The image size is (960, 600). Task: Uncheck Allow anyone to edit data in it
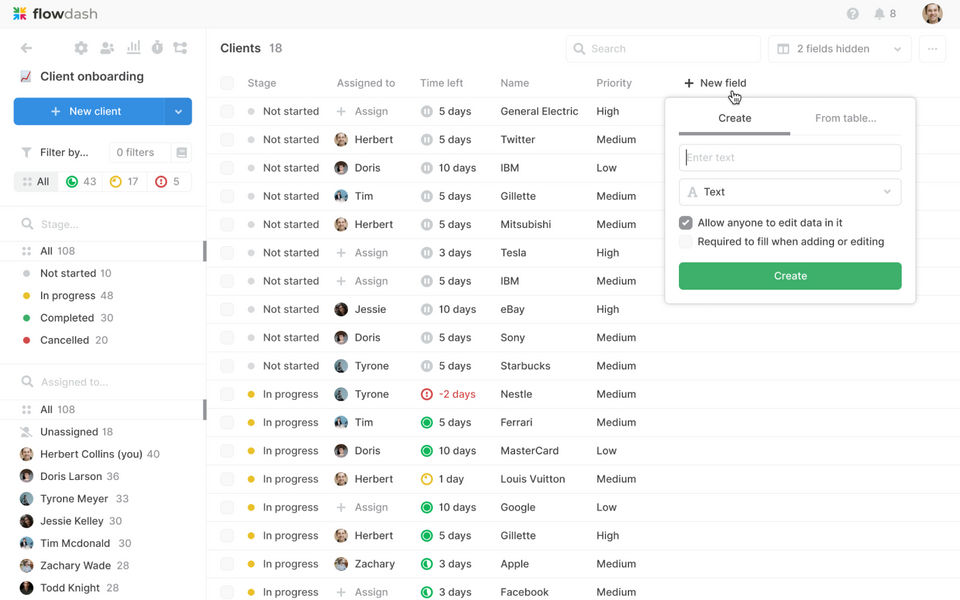pos(686,223)
